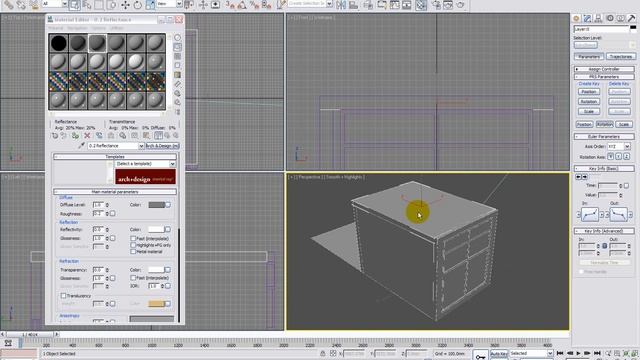This screenshot has height=360, width=640.
Task: Select the Rotate tool in main toolbar
Action: tap(138, 5)
